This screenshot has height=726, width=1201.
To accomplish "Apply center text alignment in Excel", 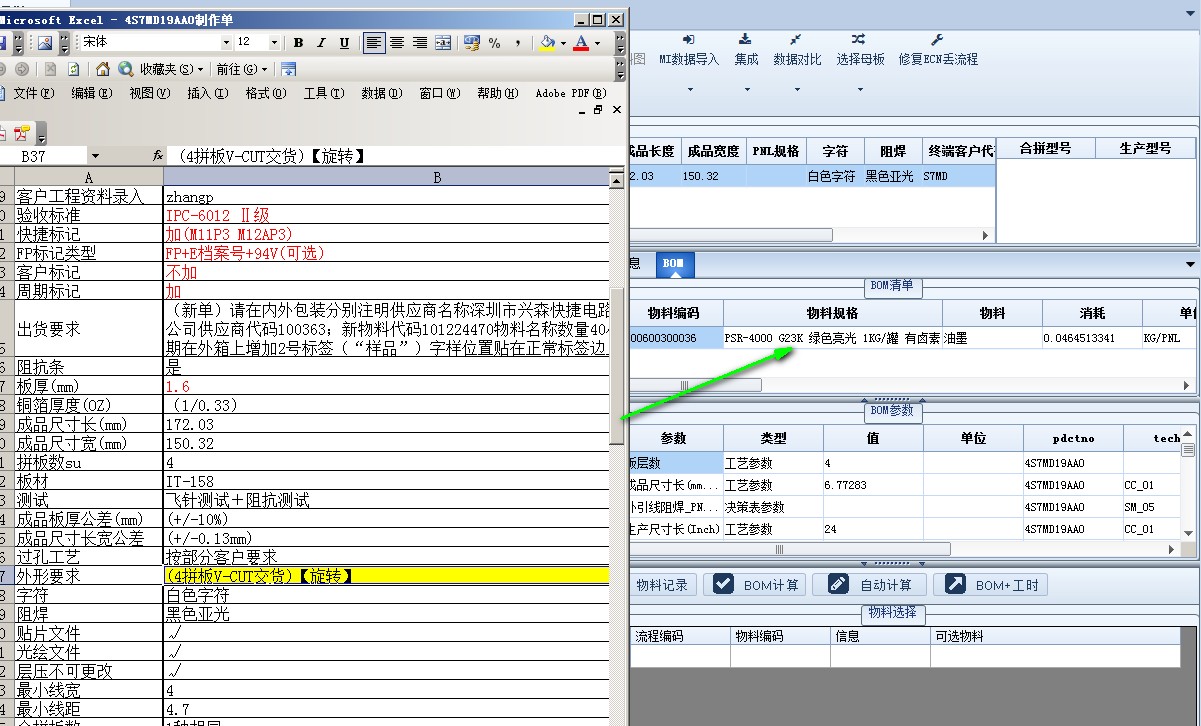I will tap(397, 43).
